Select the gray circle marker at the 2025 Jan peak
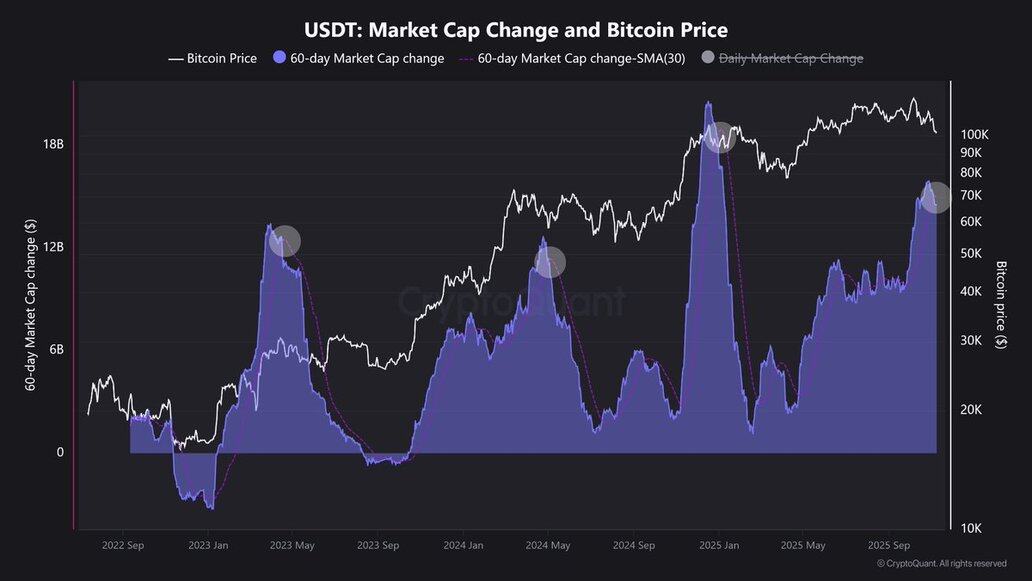This screenshot has width=1032, height=581. click(720, 136)
